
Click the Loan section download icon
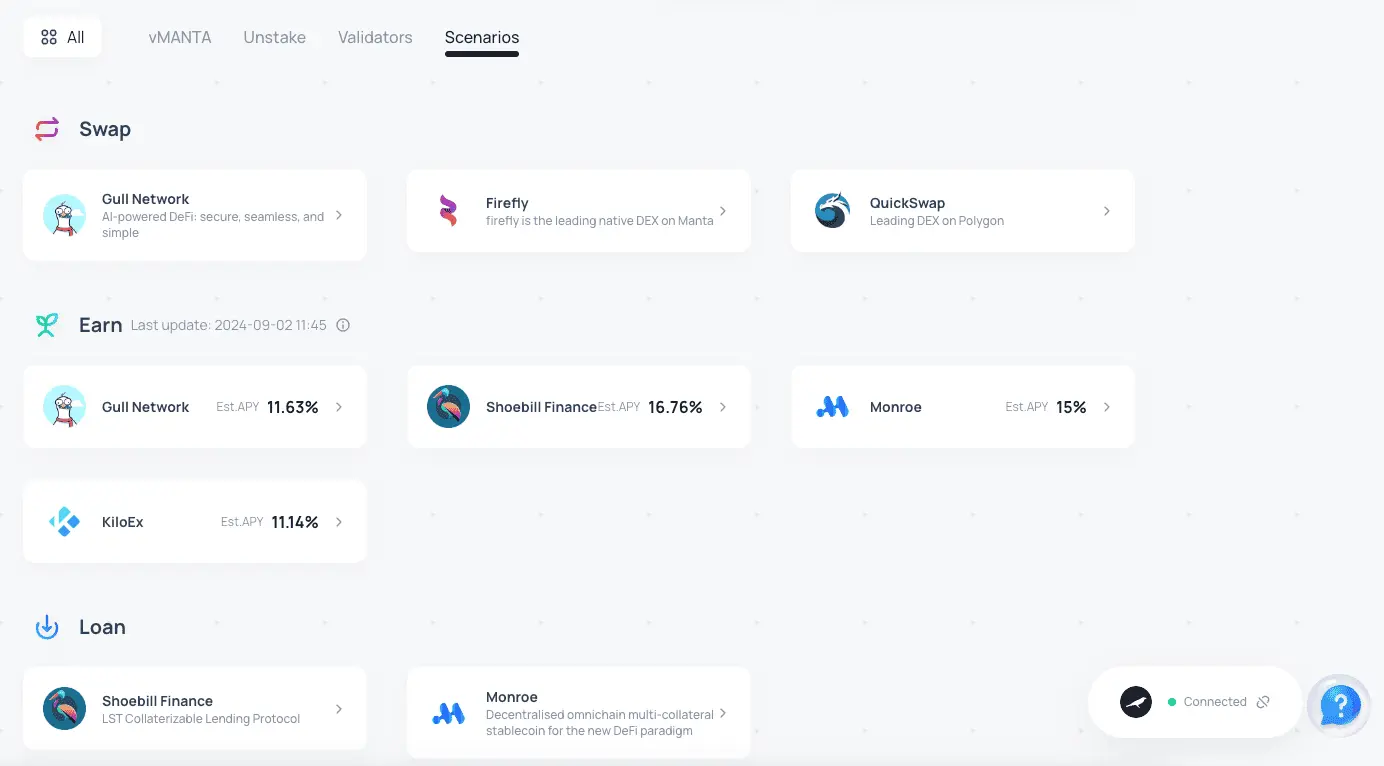(47, 627)
